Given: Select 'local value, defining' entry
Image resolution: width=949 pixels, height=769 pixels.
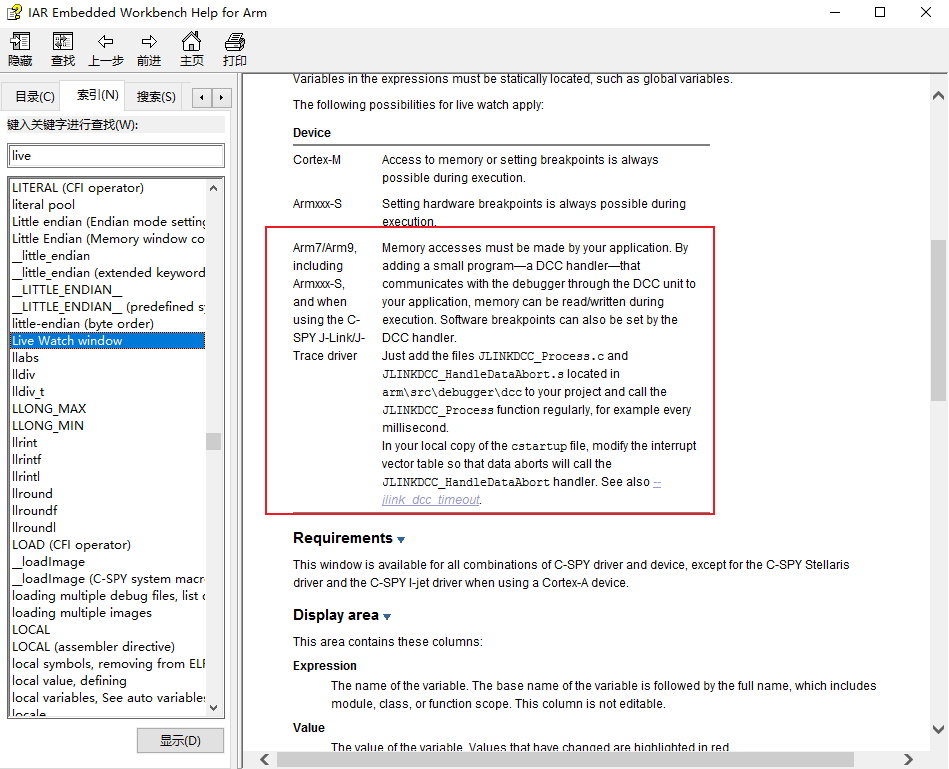Looking at the screenshot, I should coord(70,681).
